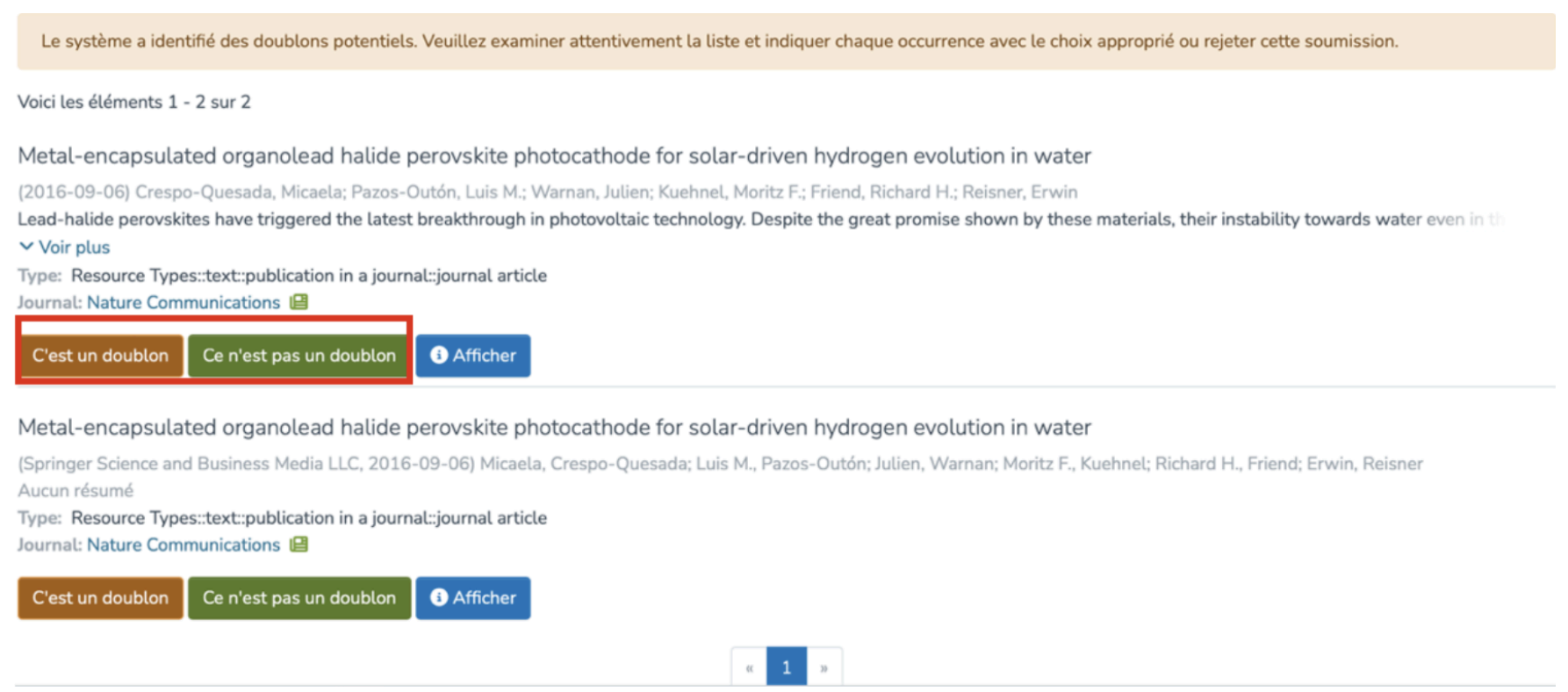The image size is (1568, 692).
Task: Select page 1 in pagination
Action: click(x=786, y=667)
